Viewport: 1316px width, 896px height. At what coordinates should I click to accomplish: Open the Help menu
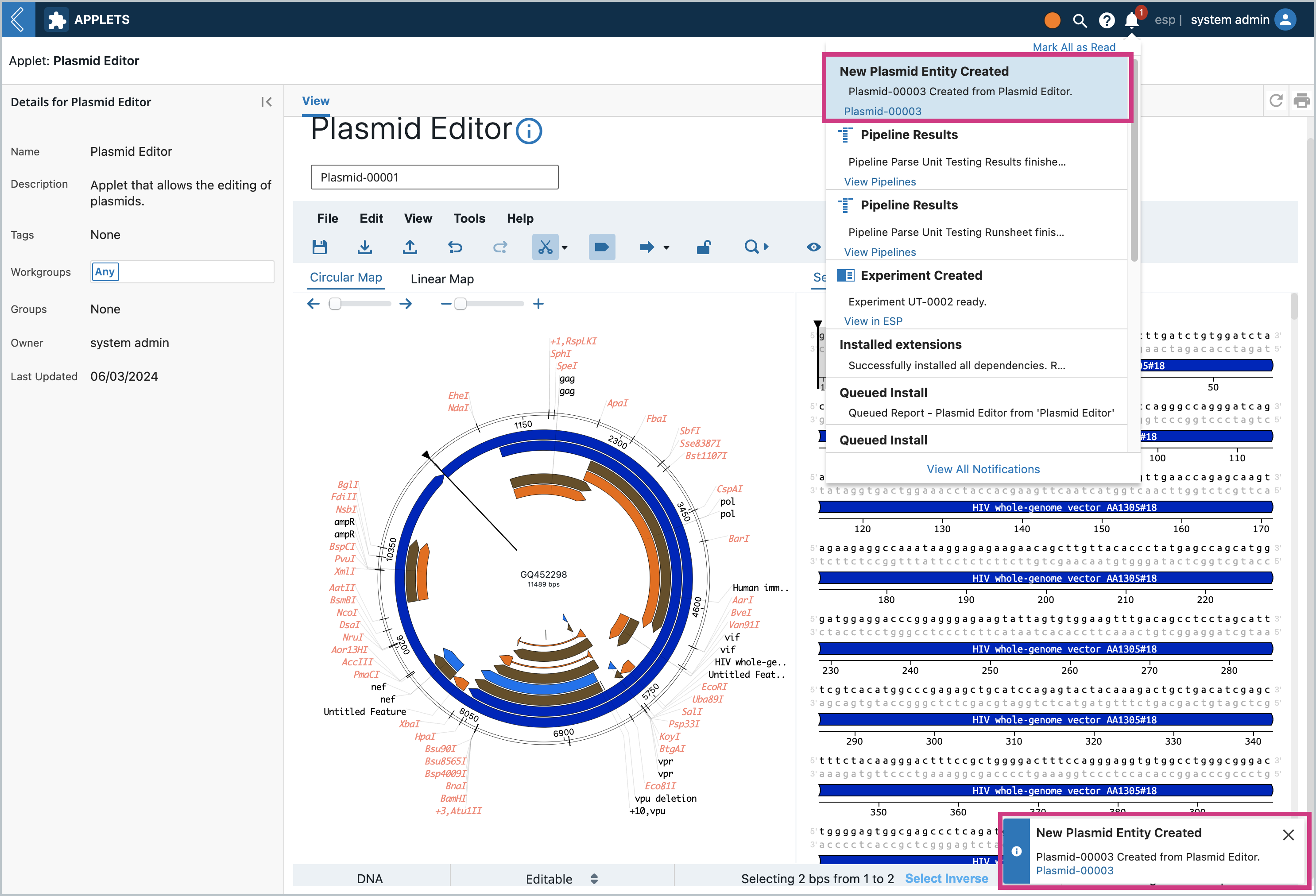click(520, 219)
